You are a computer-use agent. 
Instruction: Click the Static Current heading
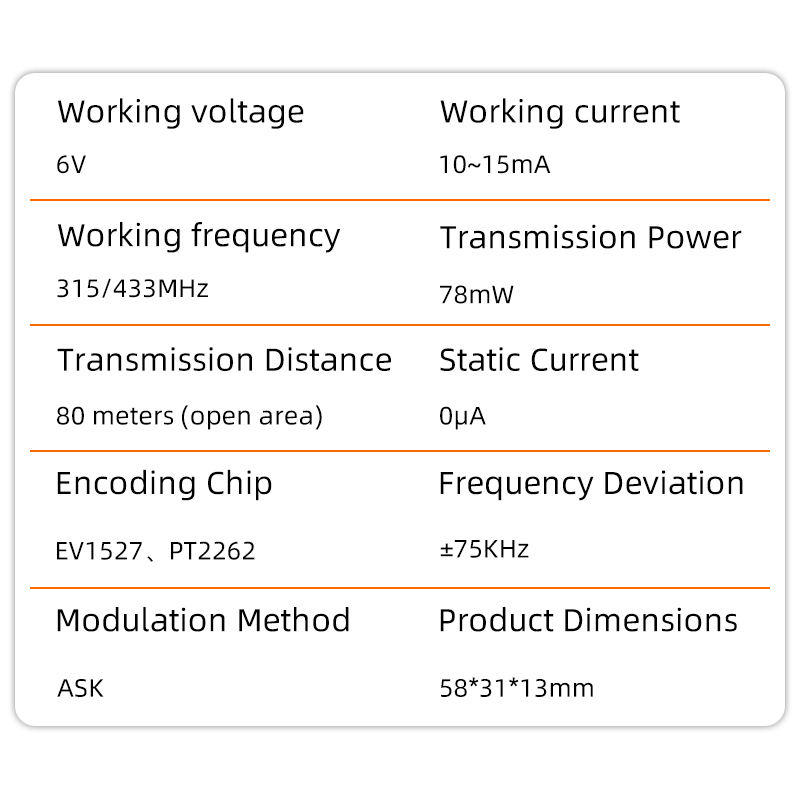(x=538, y=360)
